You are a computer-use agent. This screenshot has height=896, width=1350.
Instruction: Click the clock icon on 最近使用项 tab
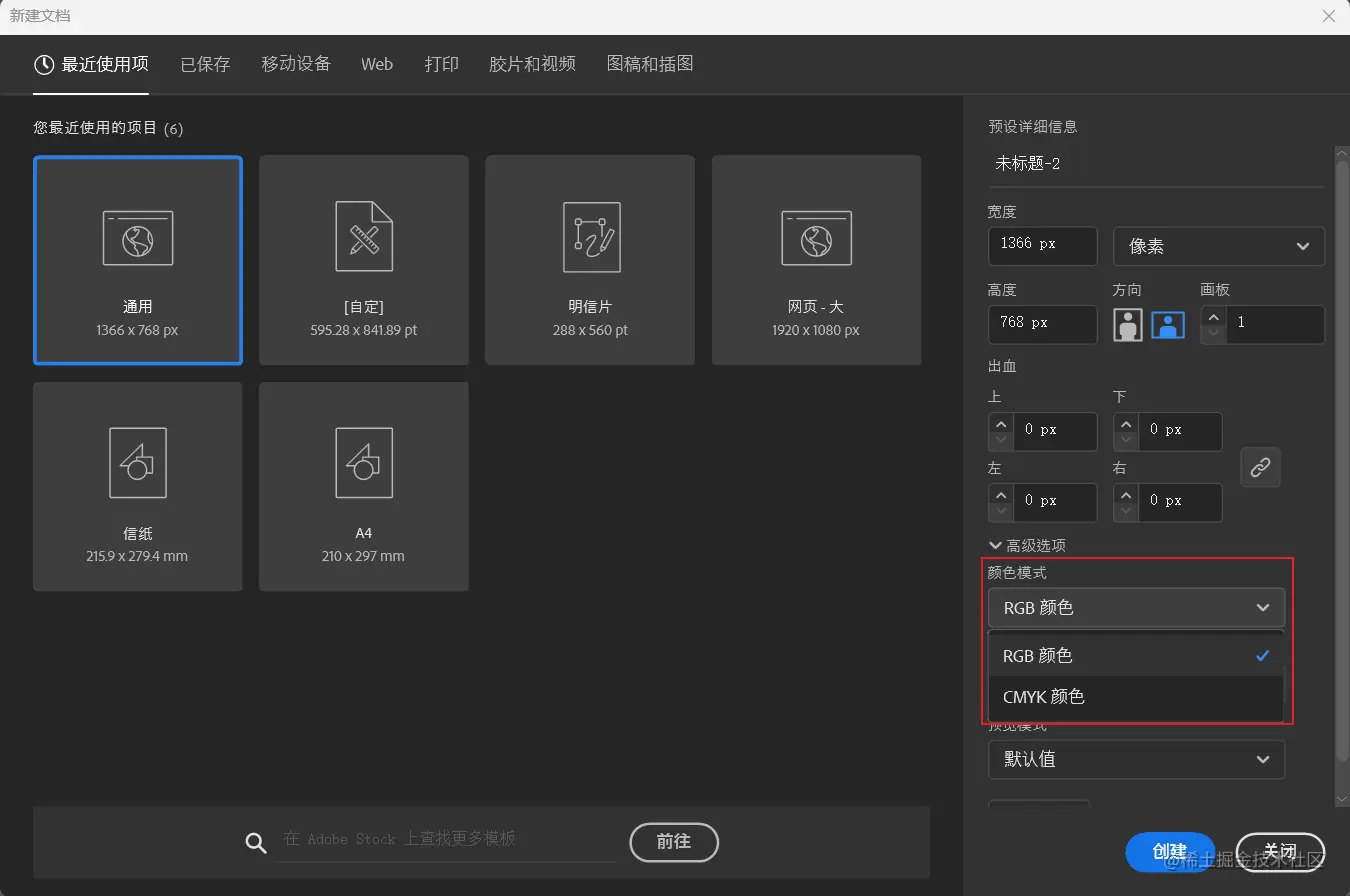[42, 63]
